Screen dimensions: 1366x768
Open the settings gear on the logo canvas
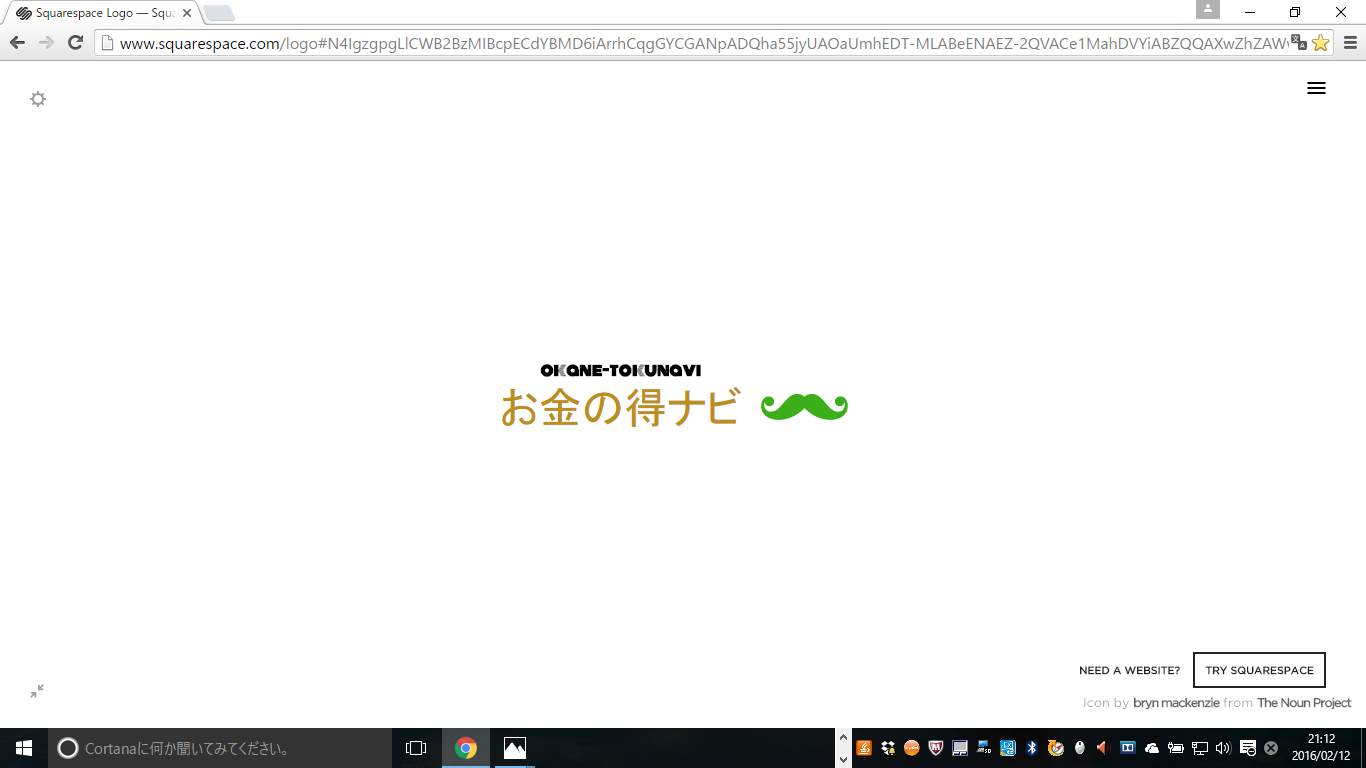tap(38, 99)
